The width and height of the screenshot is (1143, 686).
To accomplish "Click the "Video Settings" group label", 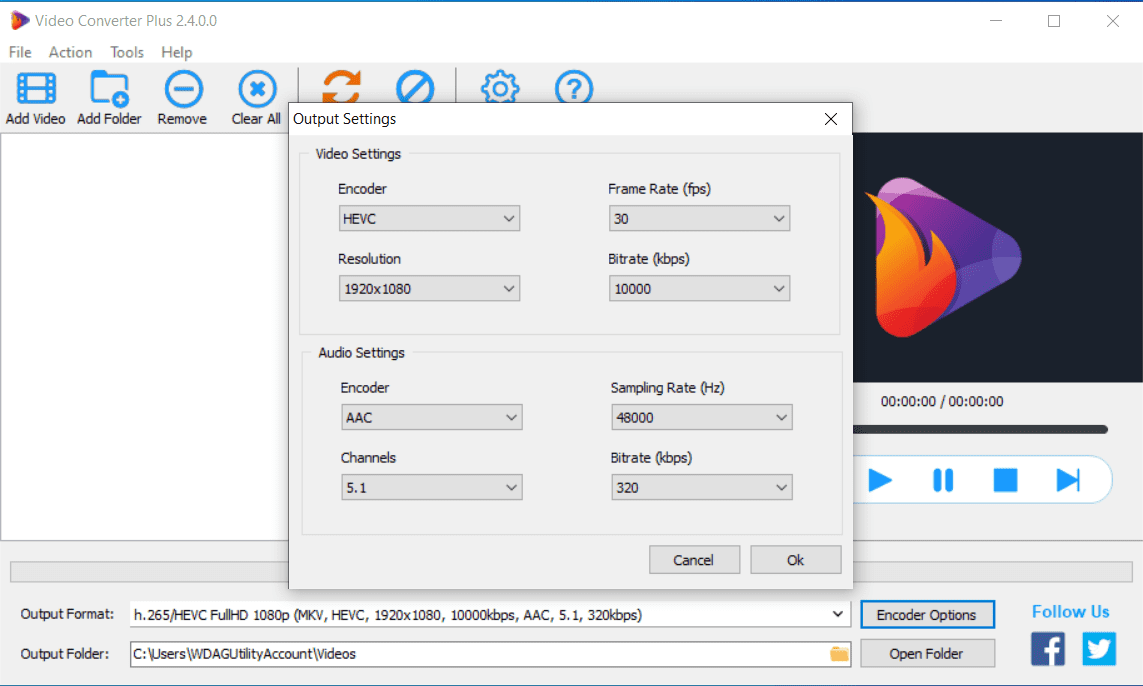I will 359,154.
